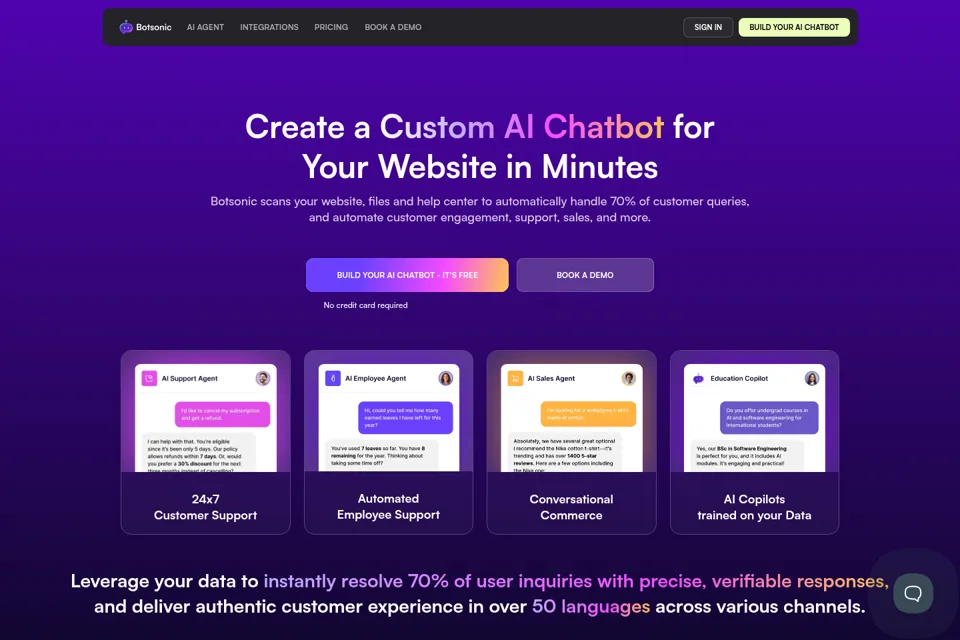Open the AI Copilots trained on your Data card

(754, 442)
